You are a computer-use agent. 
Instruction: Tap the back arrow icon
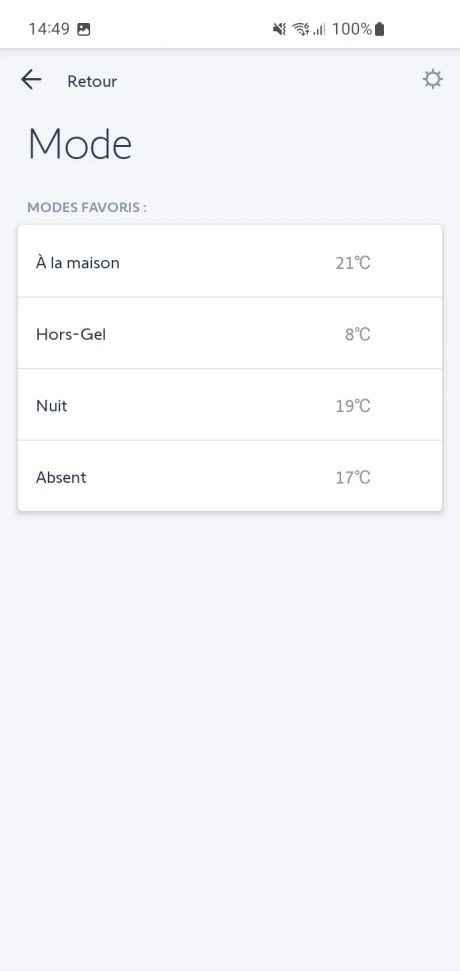(31, 79)
